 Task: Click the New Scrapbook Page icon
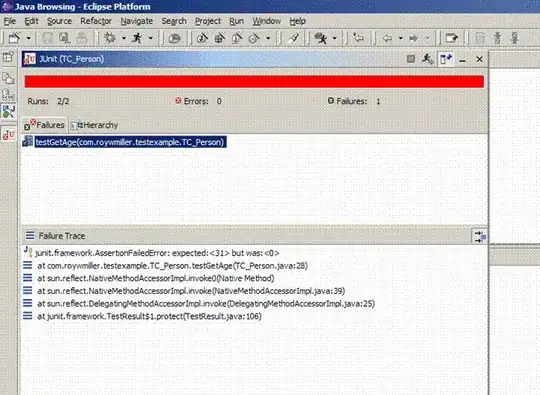tap(254, 38)
